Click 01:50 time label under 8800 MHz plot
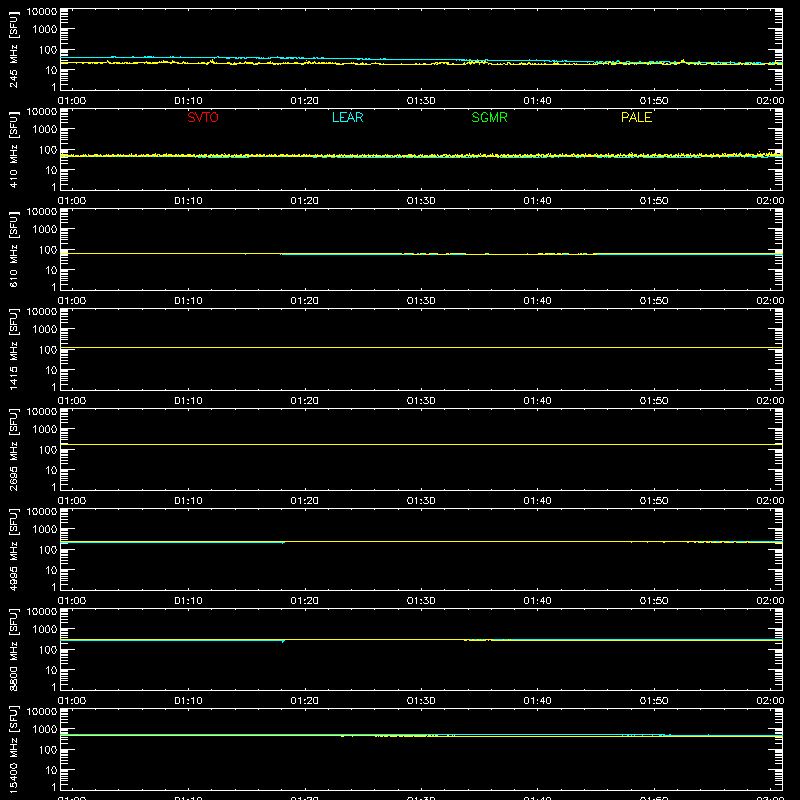The height and width of the screenshot is (800, 800). [654, 701]
